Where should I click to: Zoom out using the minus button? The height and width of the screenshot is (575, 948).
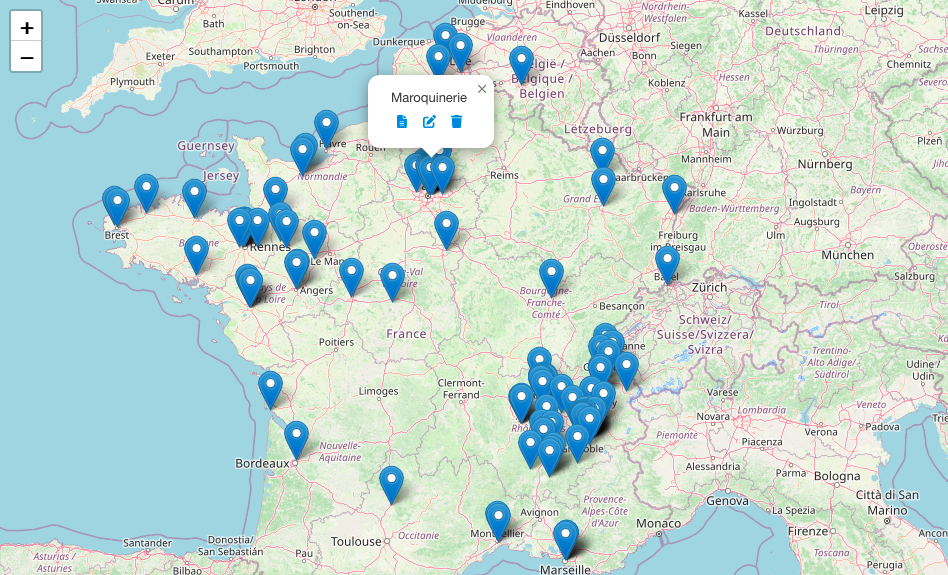pos(26,58)
